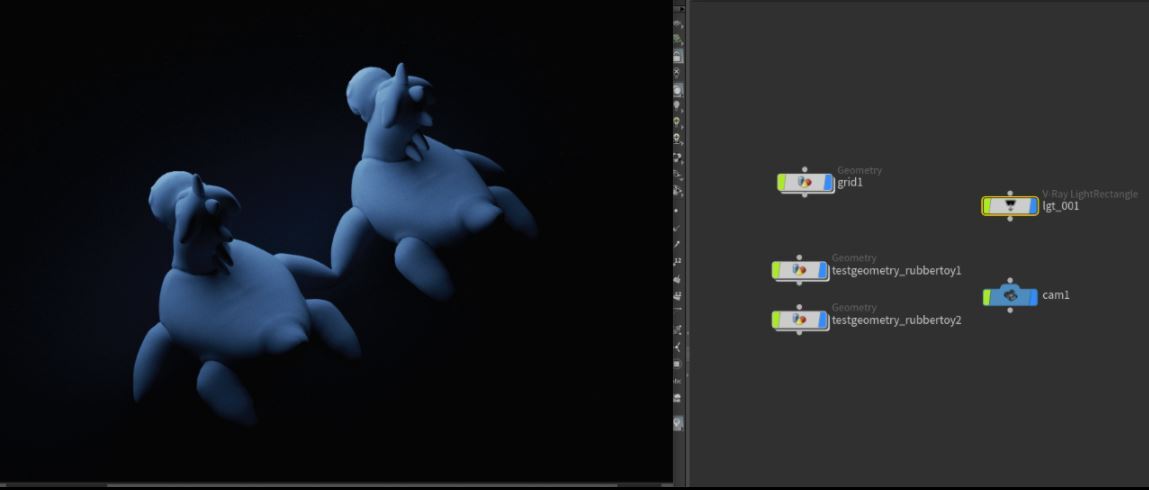Viewport: 1149px width, 490px height.
Task: Click the small arrow atop the display toolbar
Action: point(680,9)
